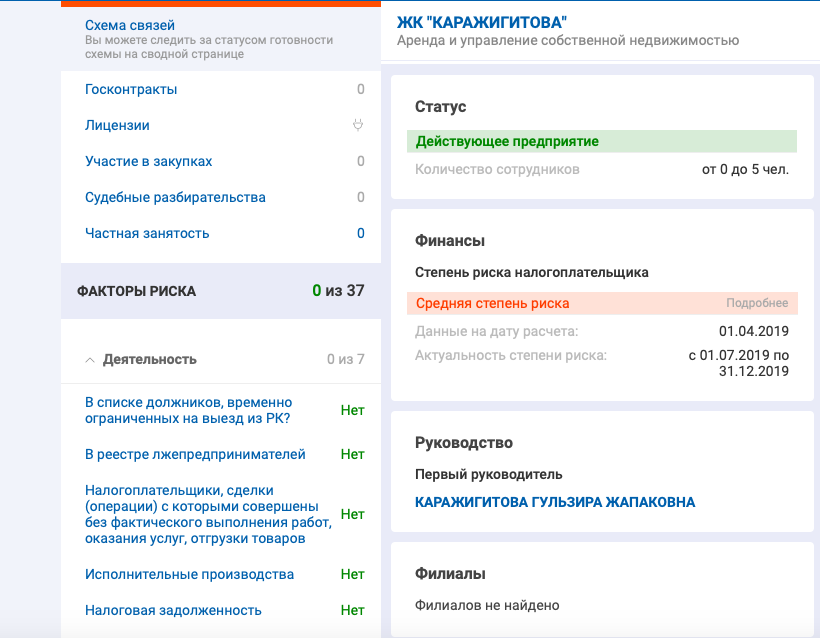
Task: Open Судебные разбирательства section
Action: pos(175,197)
